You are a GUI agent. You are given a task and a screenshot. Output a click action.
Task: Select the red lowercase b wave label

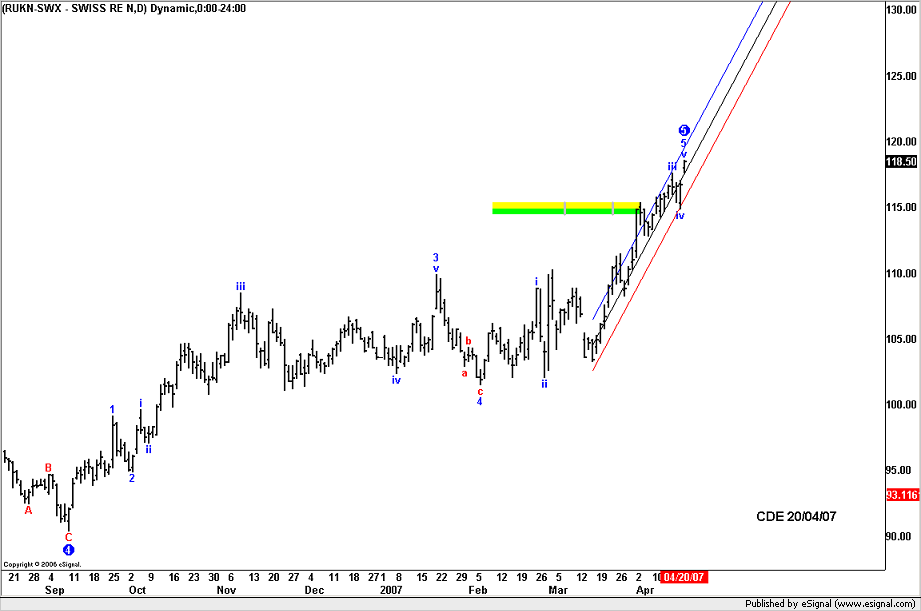[x=468, y=340]
